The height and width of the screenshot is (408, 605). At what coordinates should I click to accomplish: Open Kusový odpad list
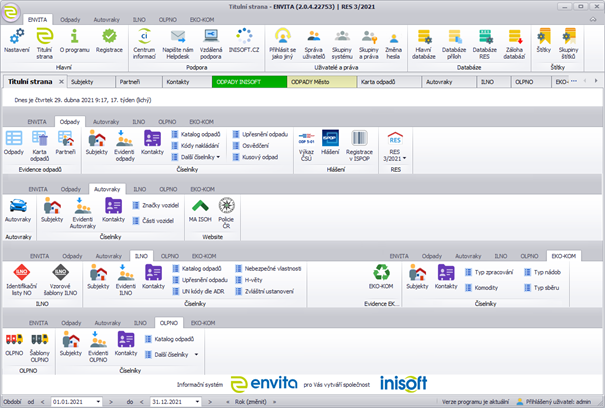click(x=255, y=157)
